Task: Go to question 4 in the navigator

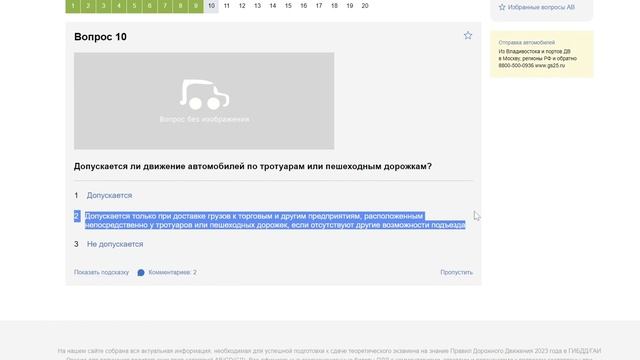Action: (x=119, y=6)
